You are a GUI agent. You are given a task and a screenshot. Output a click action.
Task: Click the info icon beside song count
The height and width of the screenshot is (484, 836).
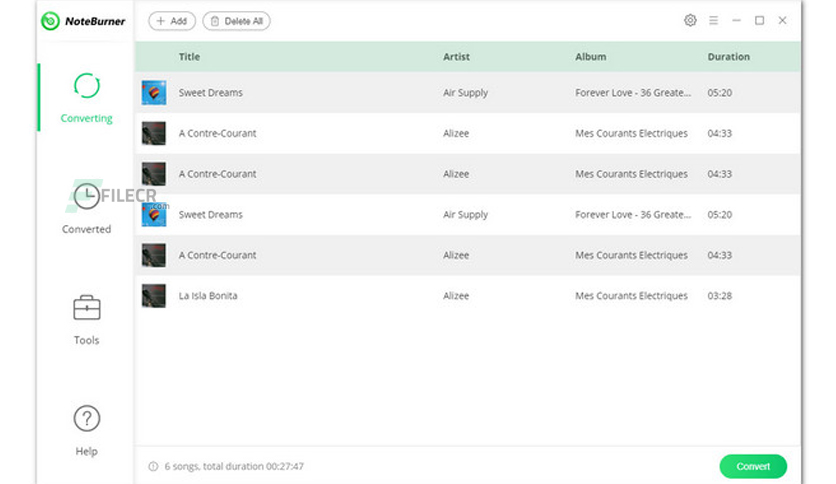(154, 466)
